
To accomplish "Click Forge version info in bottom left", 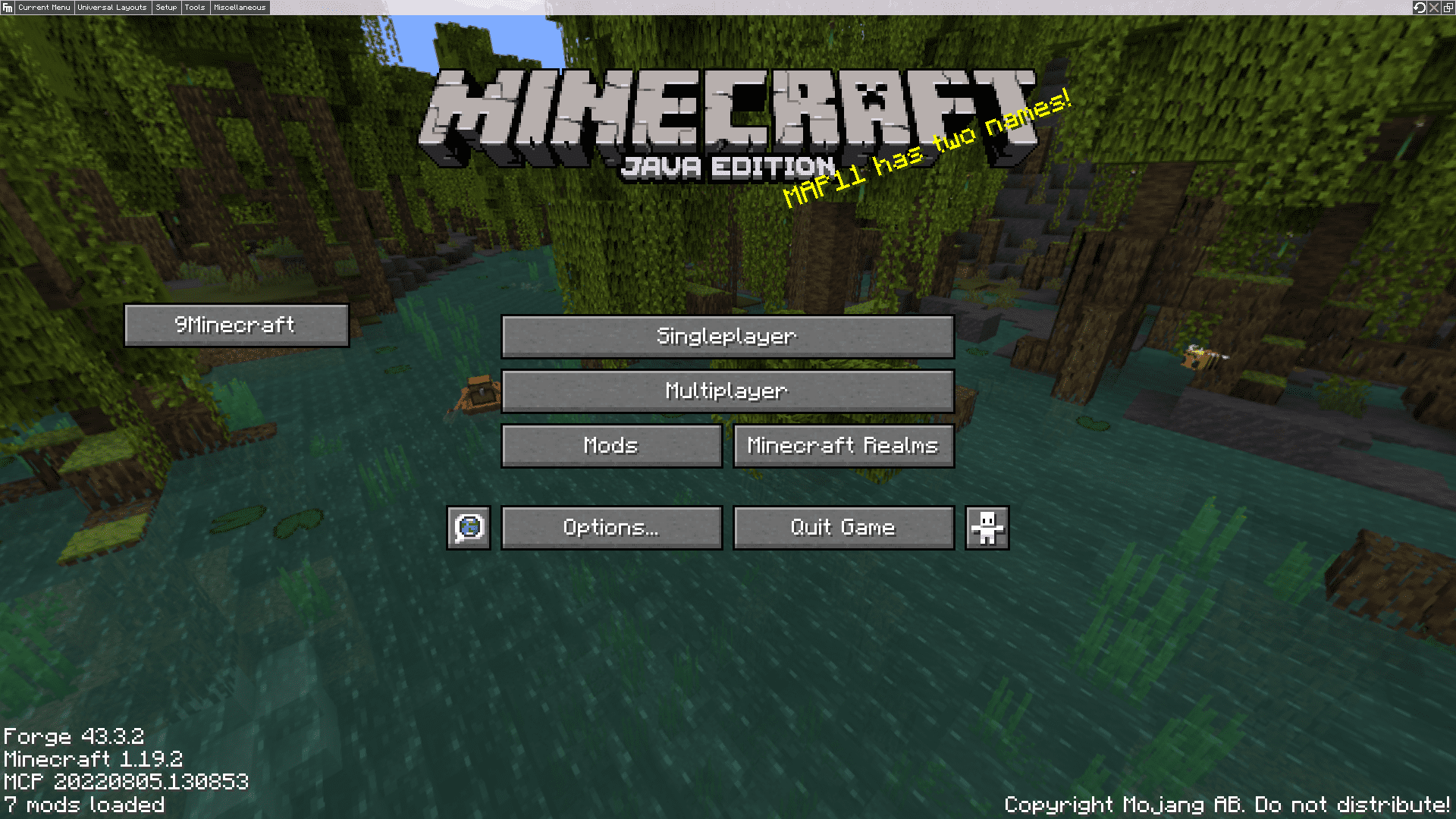I will coord(76,737).
